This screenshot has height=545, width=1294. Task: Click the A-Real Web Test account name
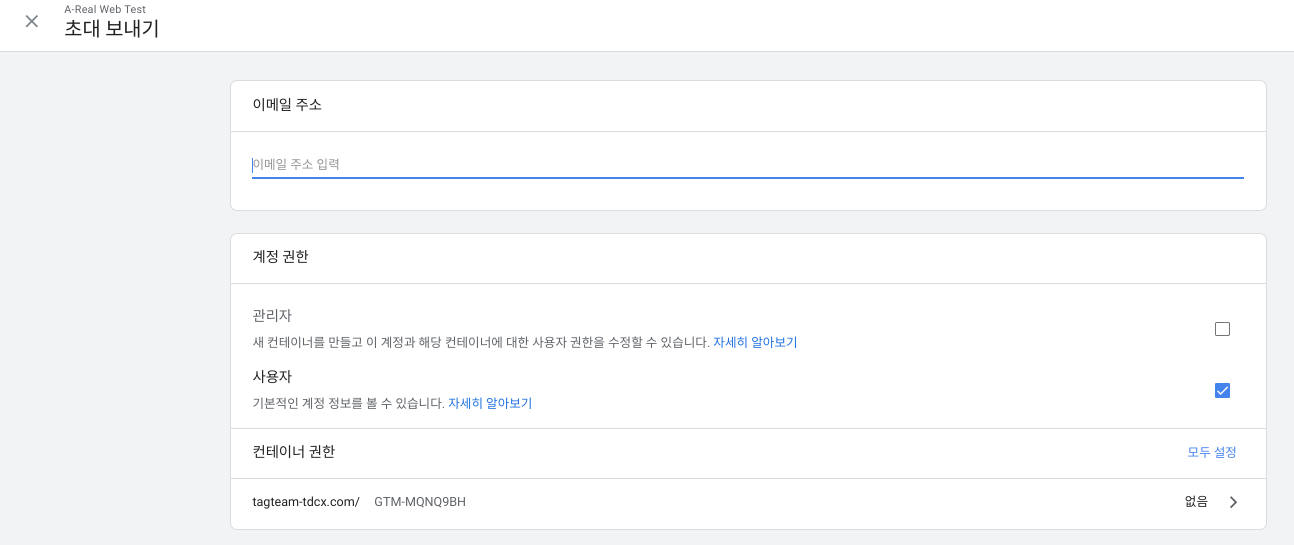[x=105, y=9]
